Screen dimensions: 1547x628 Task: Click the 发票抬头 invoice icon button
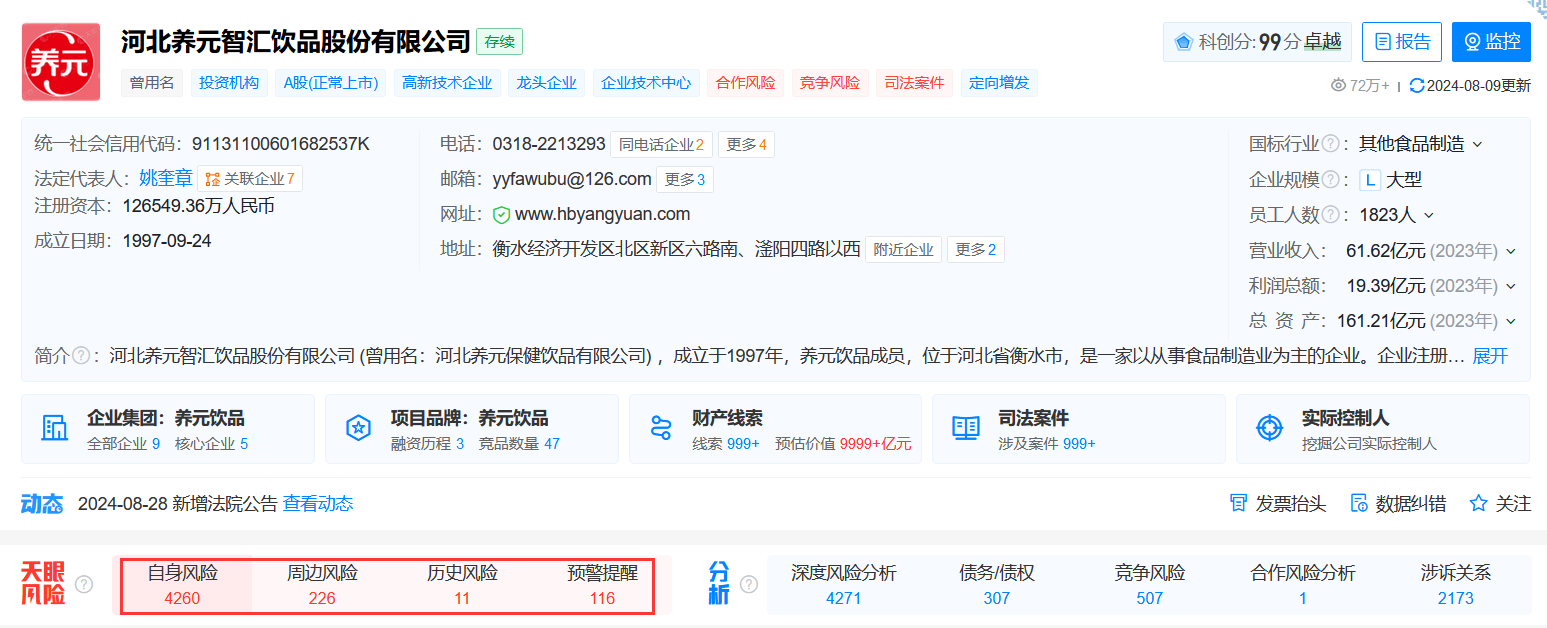[x=1238, y=503]
